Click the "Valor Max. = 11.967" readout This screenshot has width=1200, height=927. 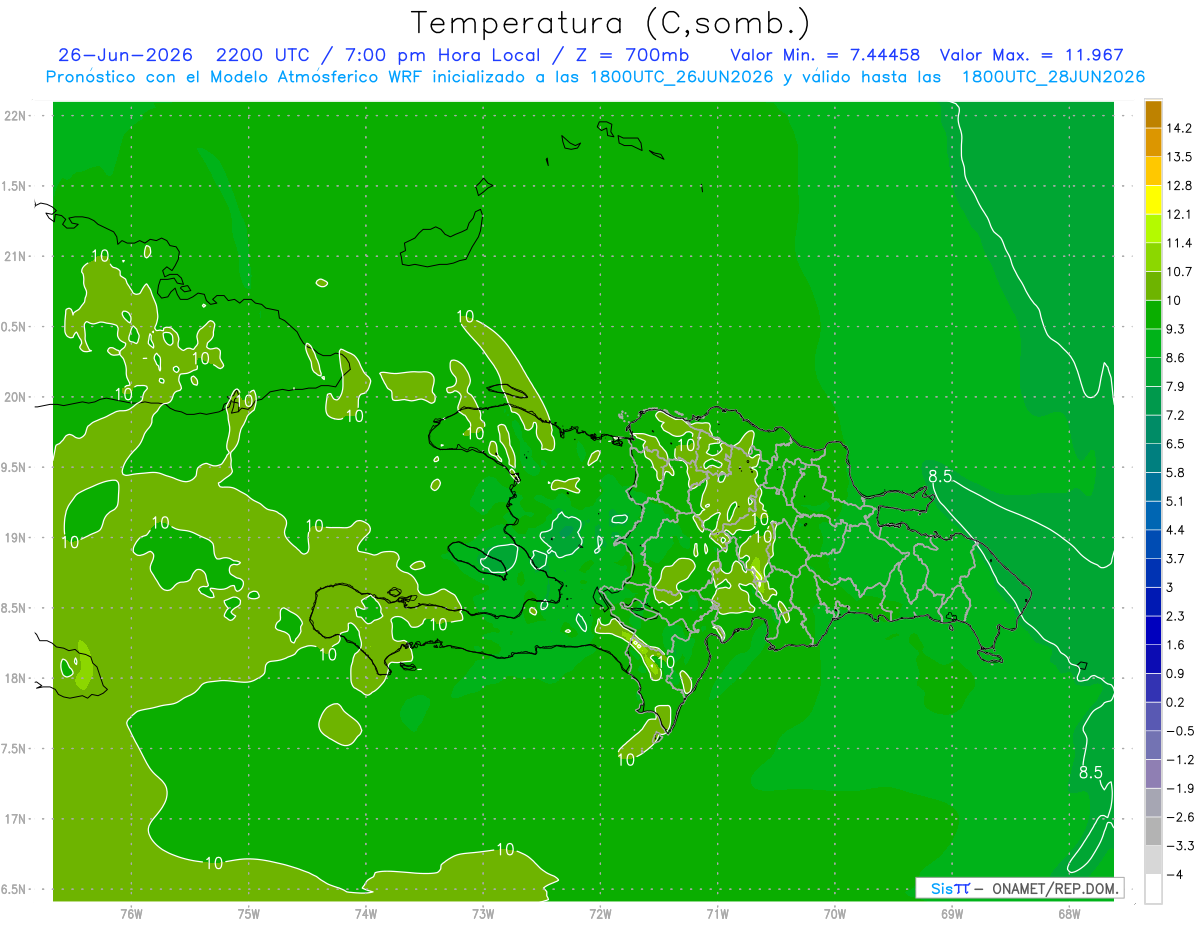[x=1031, y=55]
